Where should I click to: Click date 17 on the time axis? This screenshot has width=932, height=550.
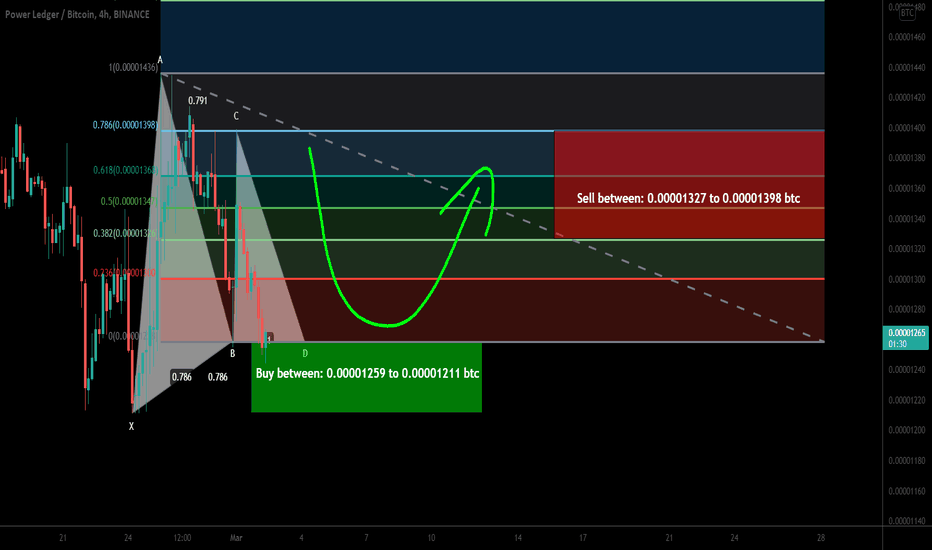582,538
